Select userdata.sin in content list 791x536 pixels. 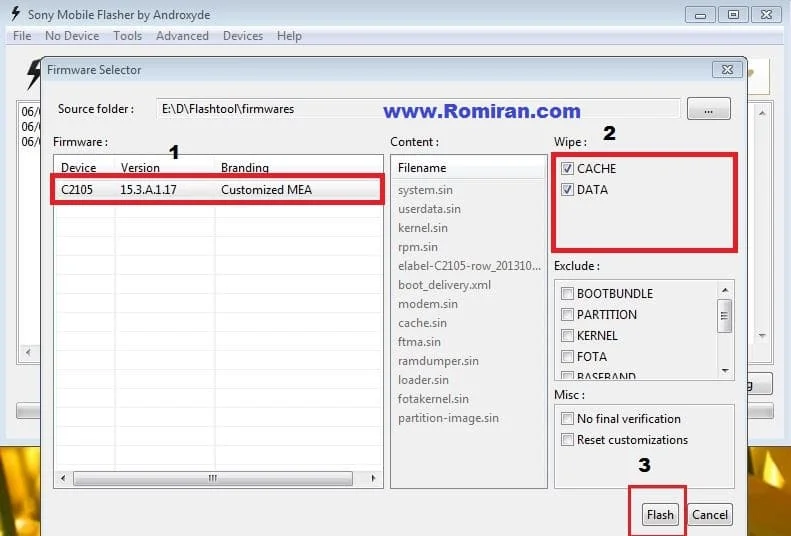coord(429,209)
